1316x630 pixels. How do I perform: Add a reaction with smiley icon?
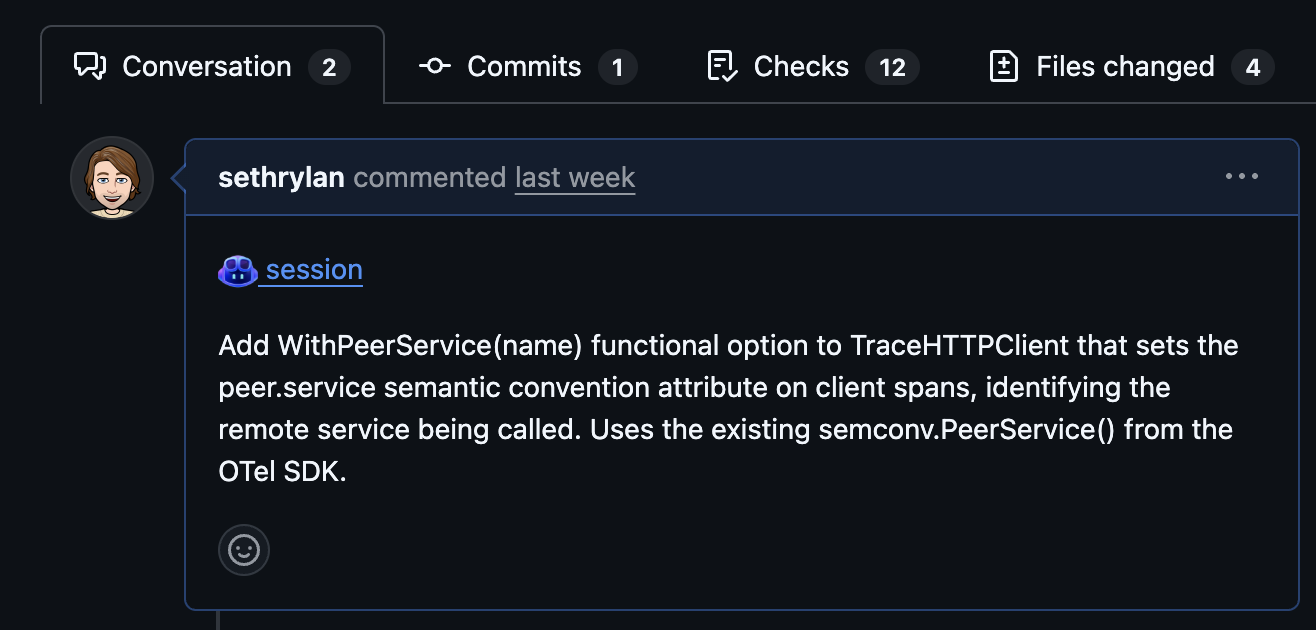244,550
